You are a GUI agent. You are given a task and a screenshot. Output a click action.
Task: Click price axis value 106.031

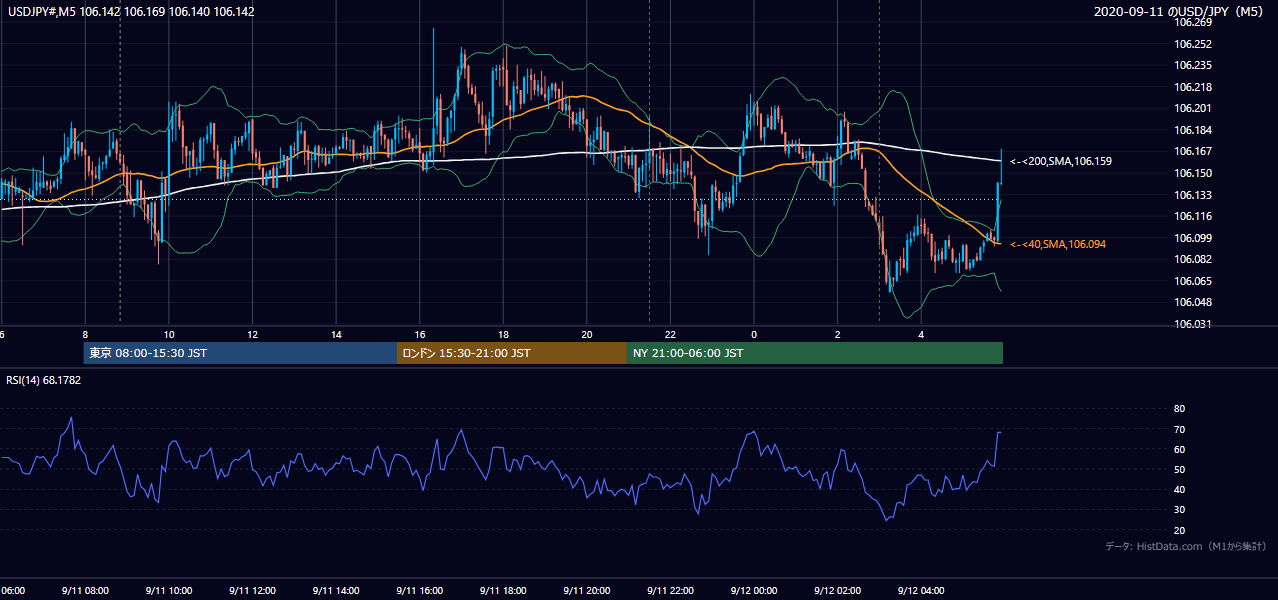pos(1194,324)
